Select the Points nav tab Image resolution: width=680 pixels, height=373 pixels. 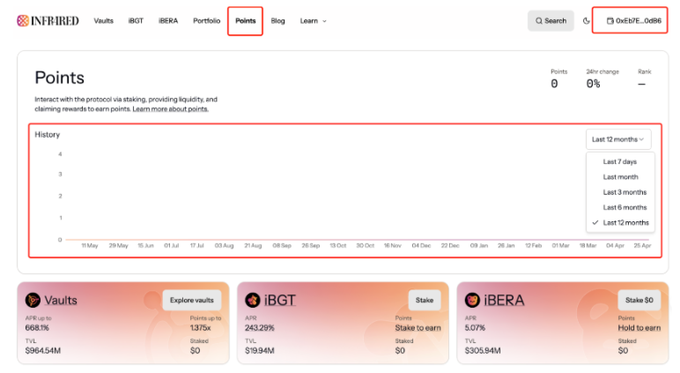pos(245,21)
